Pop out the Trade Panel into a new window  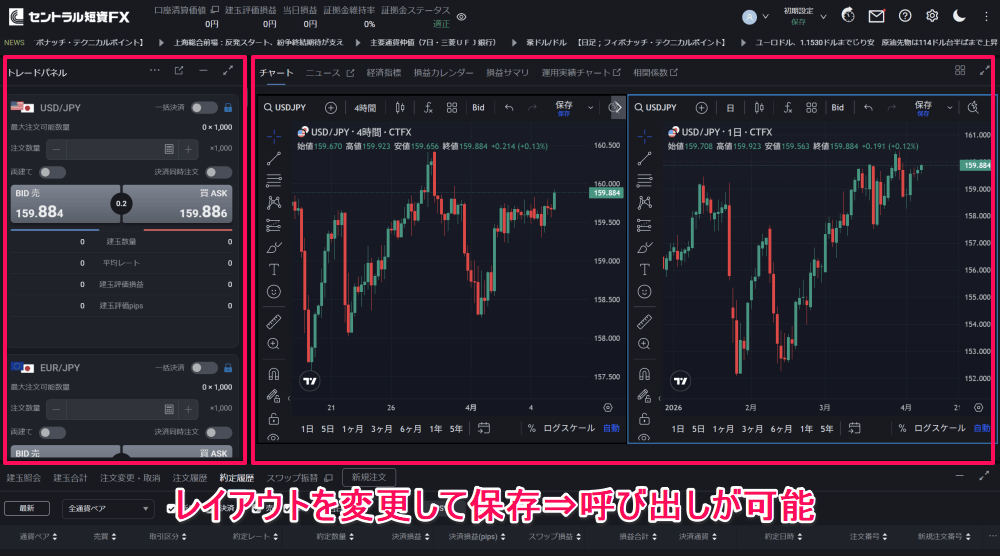[179, 71]
